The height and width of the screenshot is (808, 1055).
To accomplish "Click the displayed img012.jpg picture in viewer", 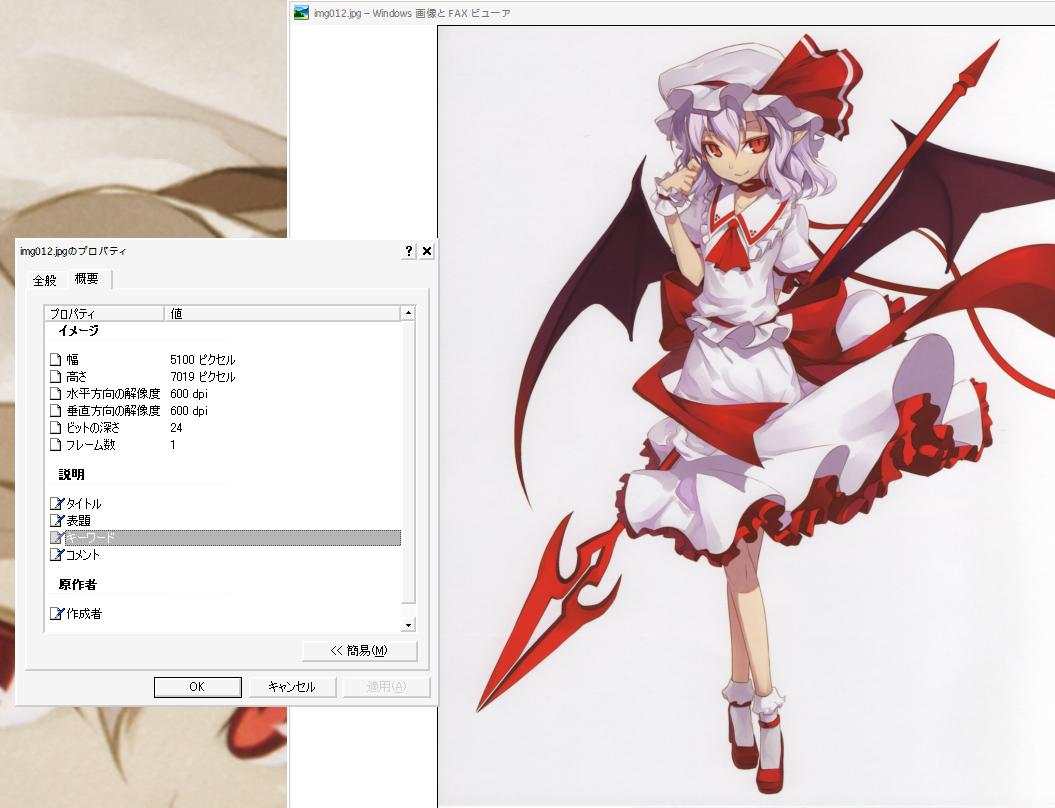I will (x=746, y=416).
